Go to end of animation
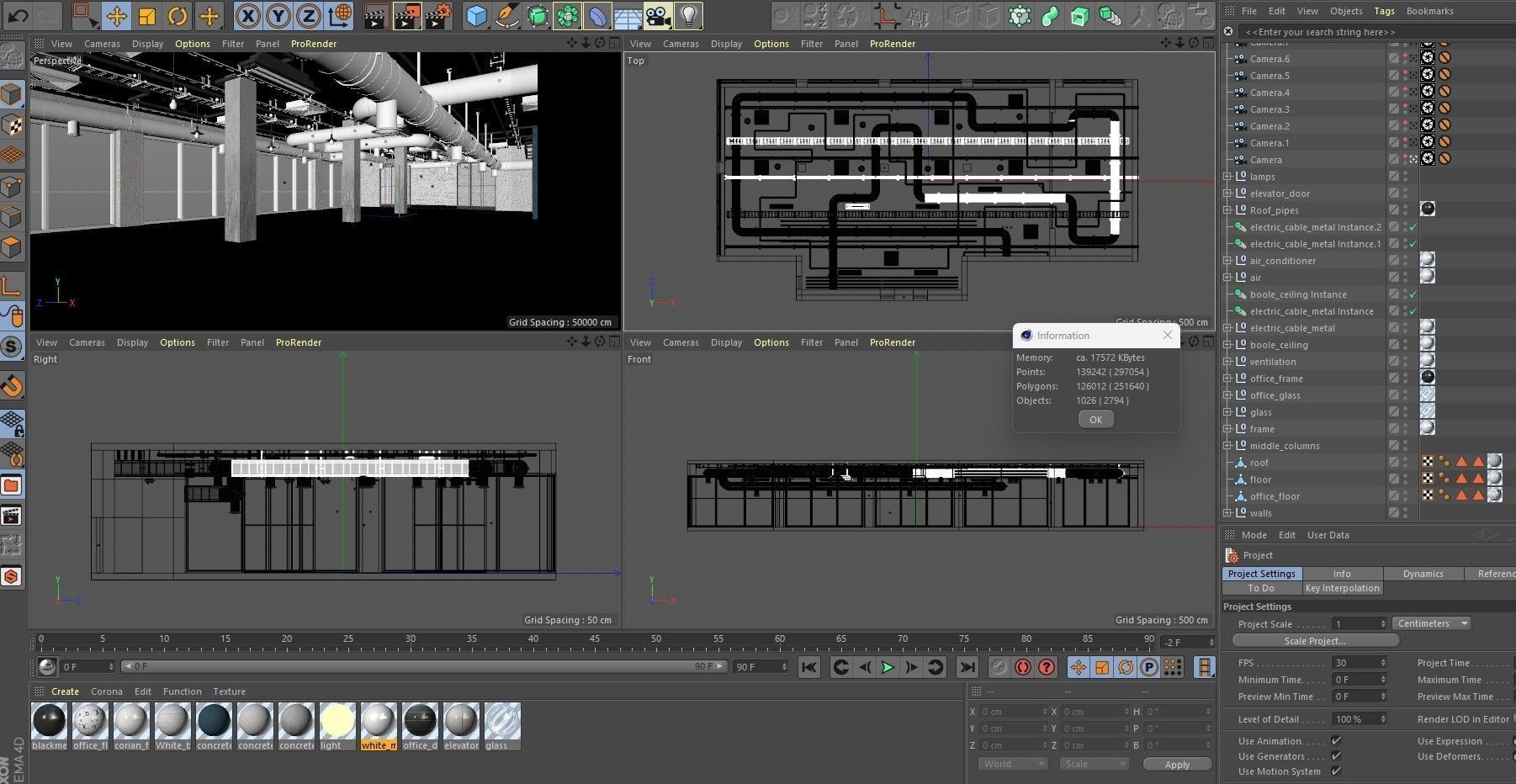Viewport: 1516px width, 784px height. (967, 667)
